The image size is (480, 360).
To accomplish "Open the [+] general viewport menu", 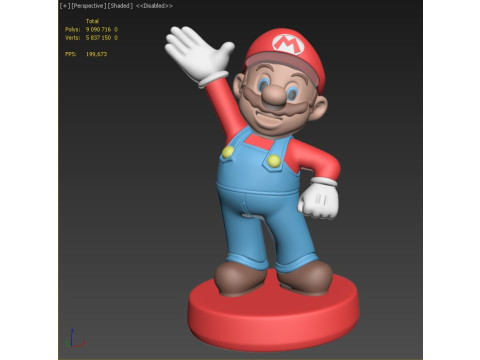I will point(65,6).
